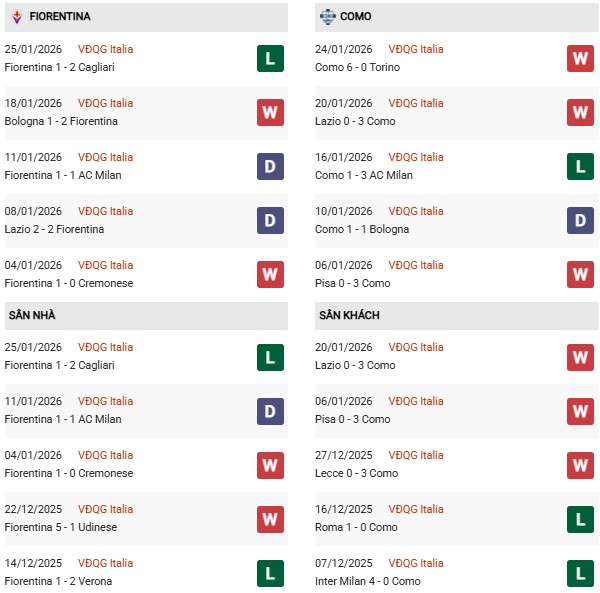Click the Fiorentina 1 - 1 AC Milan row under SÂN NHÀ
This screenshot has height=593, width=600.
click(x=61, y=419)
